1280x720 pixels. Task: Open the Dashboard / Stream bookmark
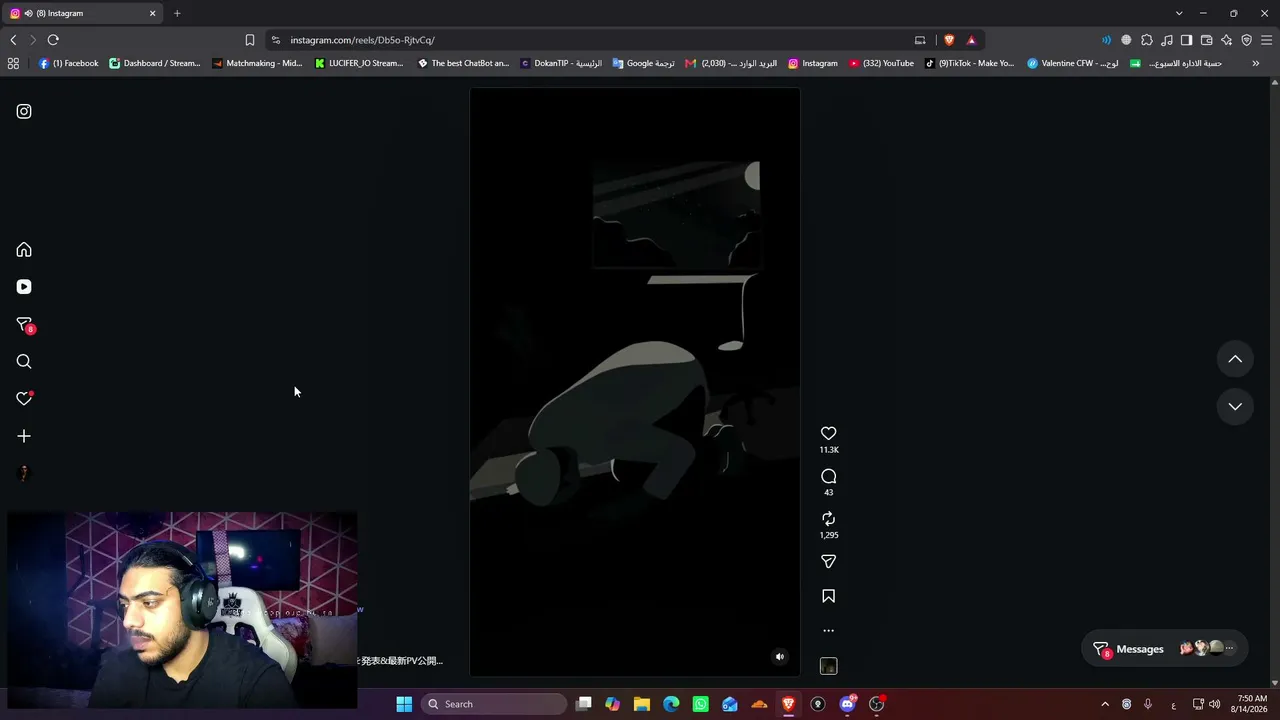[155, 63]
